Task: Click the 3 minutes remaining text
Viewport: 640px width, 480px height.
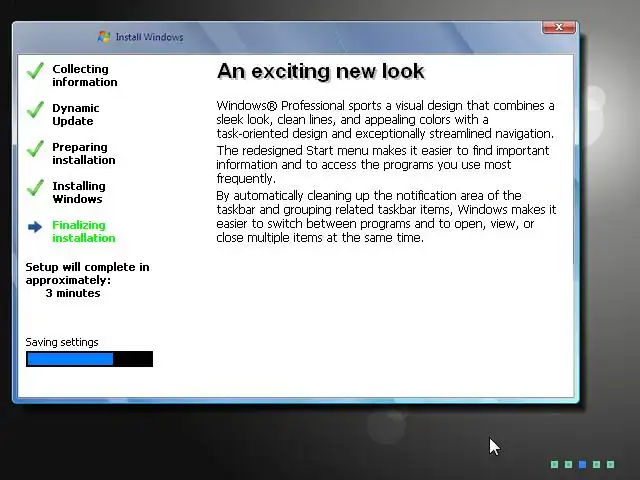Action: tap(73, 293)
